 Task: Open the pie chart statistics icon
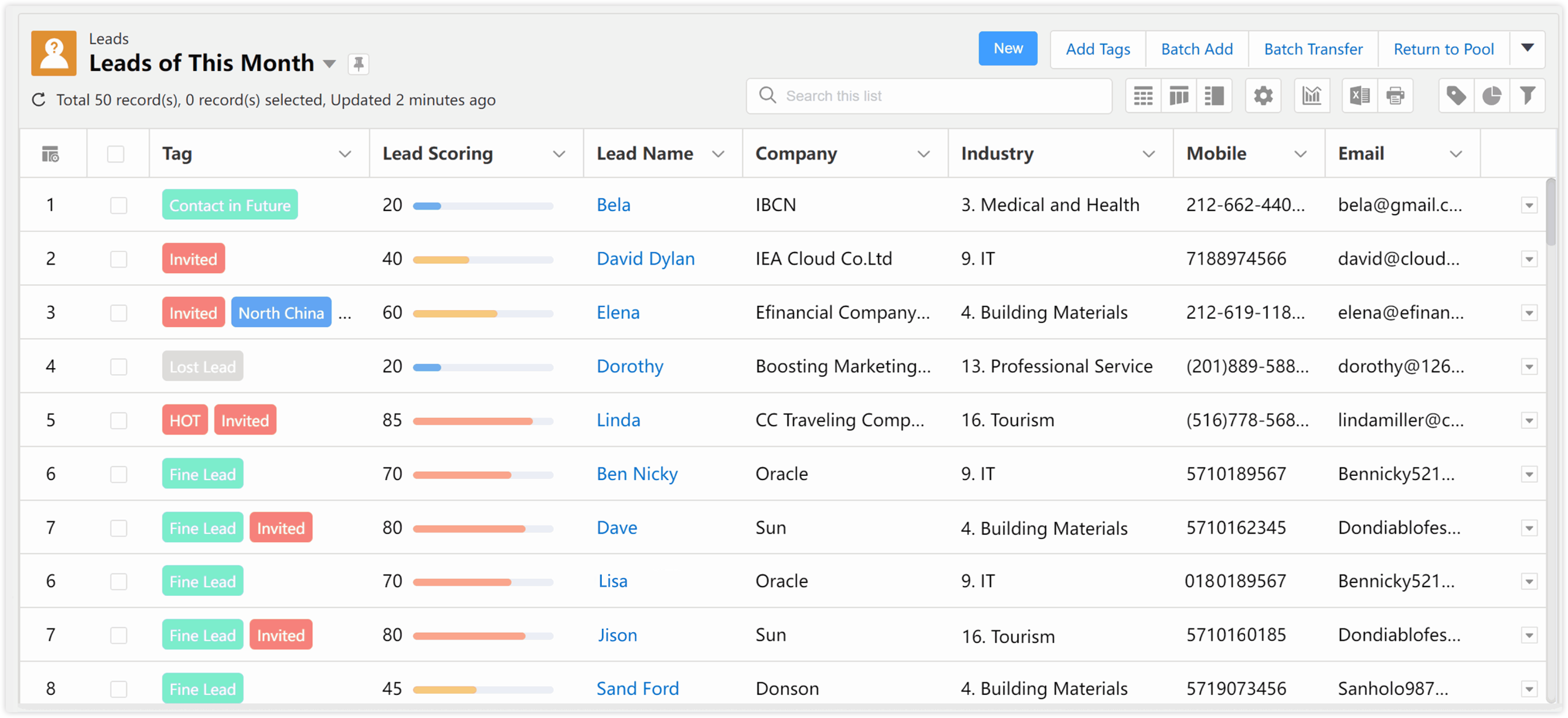[x=1491, y=96]
